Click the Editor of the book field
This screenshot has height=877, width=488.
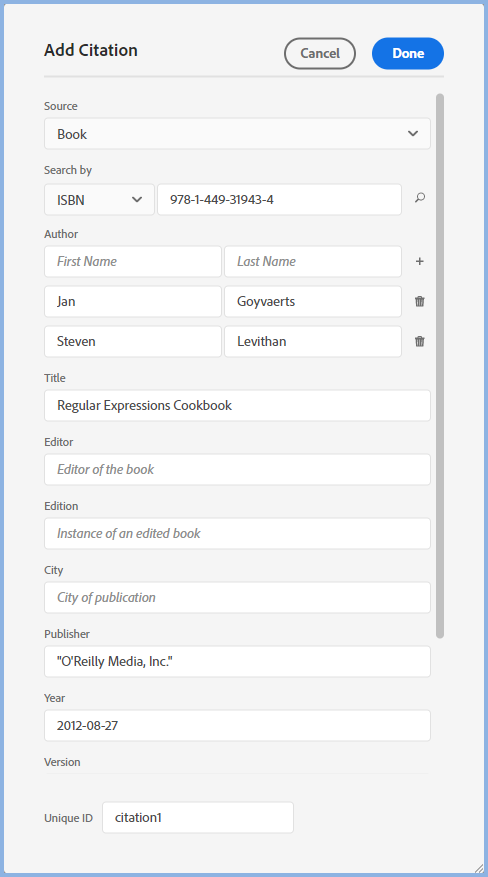coord(238,469)
